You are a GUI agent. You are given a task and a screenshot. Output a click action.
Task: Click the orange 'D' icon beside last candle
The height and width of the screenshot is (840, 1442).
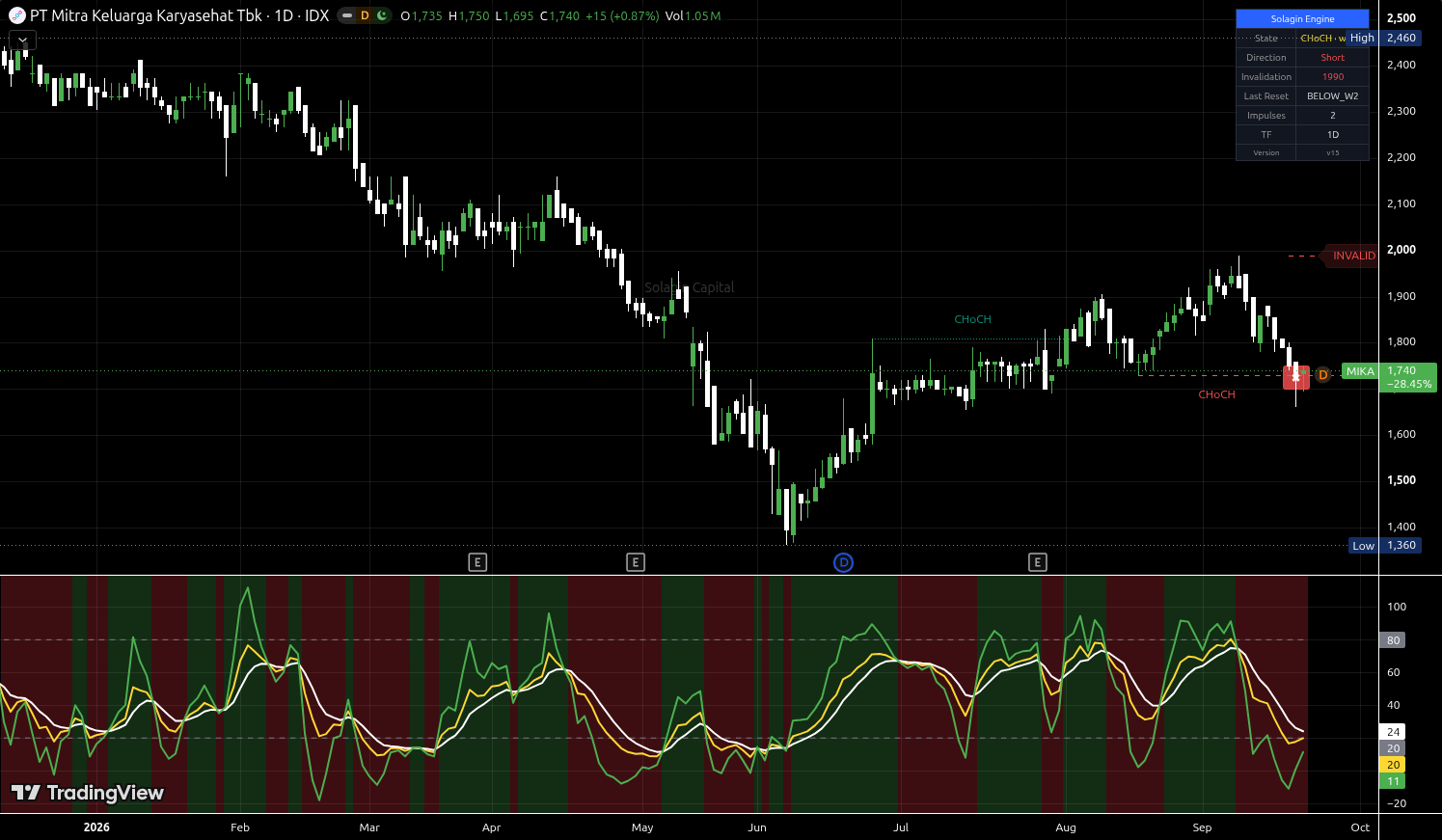click(x=1322, y=375)
